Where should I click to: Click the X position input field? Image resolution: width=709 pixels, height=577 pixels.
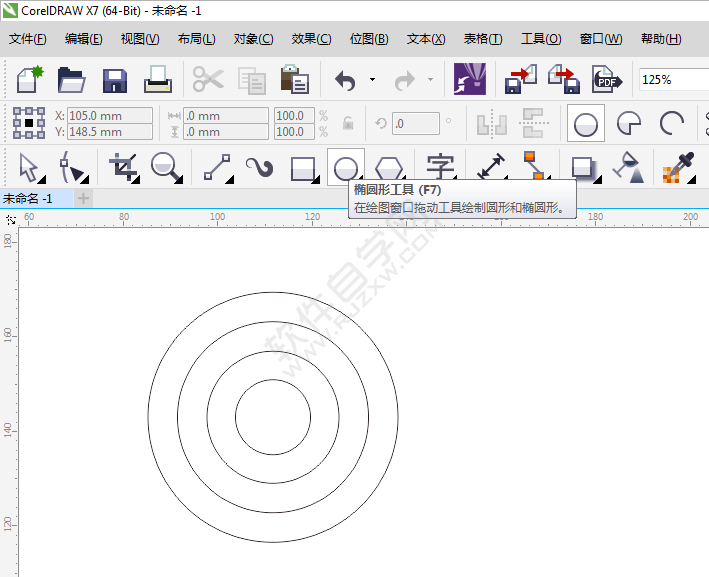(x=109, y=116)
